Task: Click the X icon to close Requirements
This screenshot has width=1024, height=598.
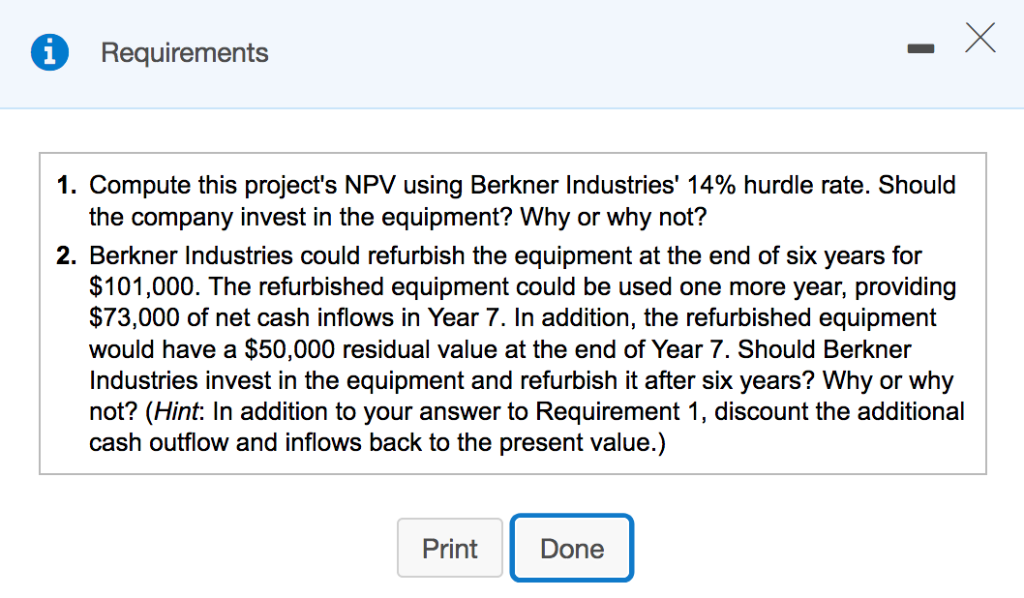Action: click(x=979, y=38)
